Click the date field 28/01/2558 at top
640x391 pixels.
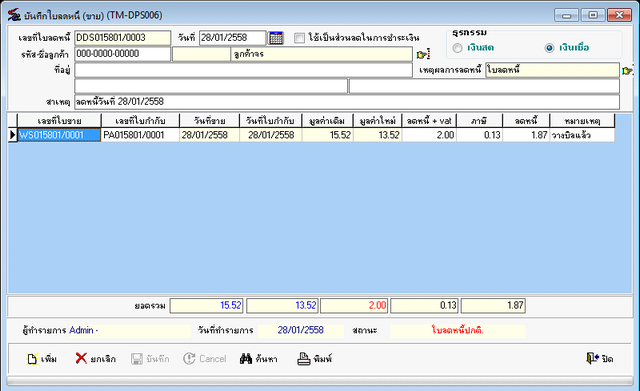tap(233, 38)
